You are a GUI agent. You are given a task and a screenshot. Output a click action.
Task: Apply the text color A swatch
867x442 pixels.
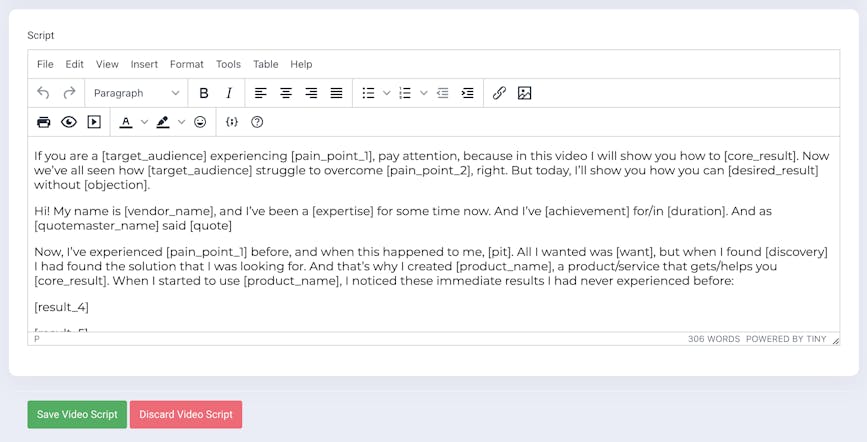click(126, 122)
